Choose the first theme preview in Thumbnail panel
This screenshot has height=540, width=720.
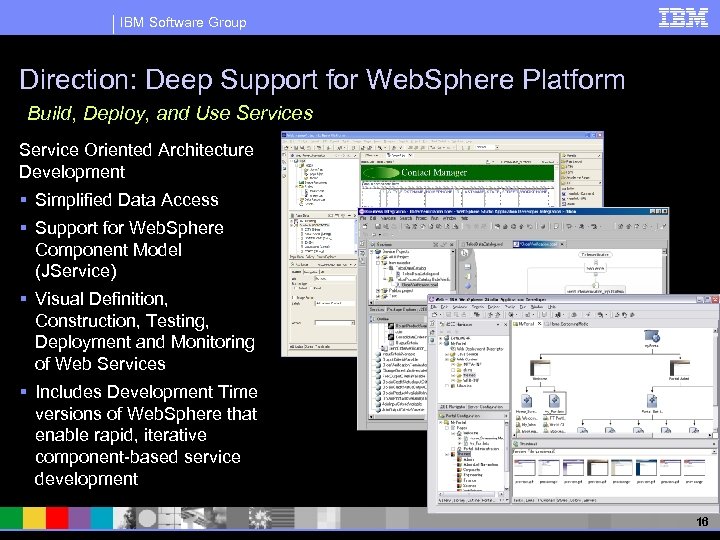[x=524, y=467]
